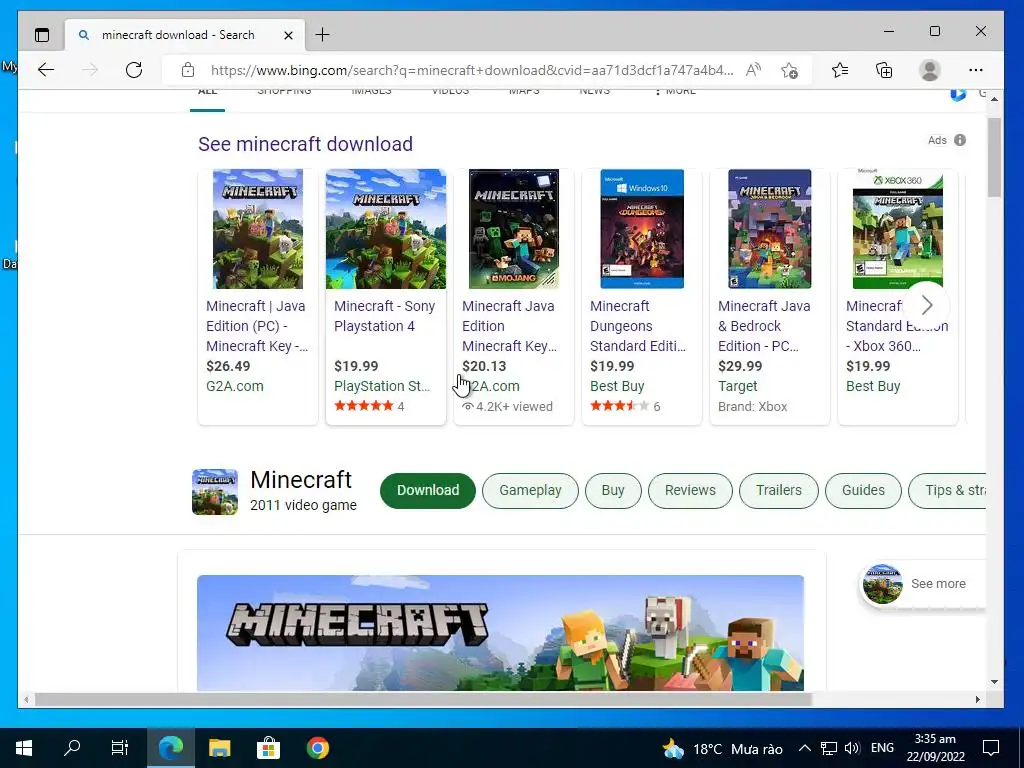Open the clock showing 3:35 am
Viewport: 1024px width, 768px height.
click(x=935, y=748)
